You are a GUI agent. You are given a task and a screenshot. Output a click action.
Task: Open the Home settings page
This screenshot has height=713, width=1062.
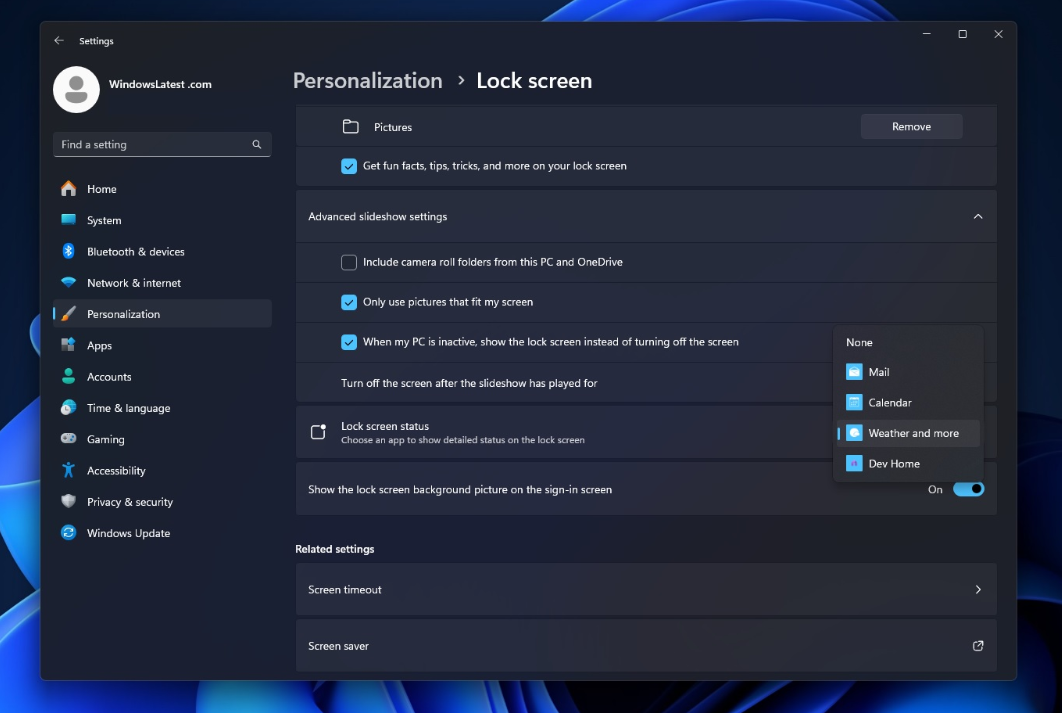pyautogui.click(x=163, y=189)
